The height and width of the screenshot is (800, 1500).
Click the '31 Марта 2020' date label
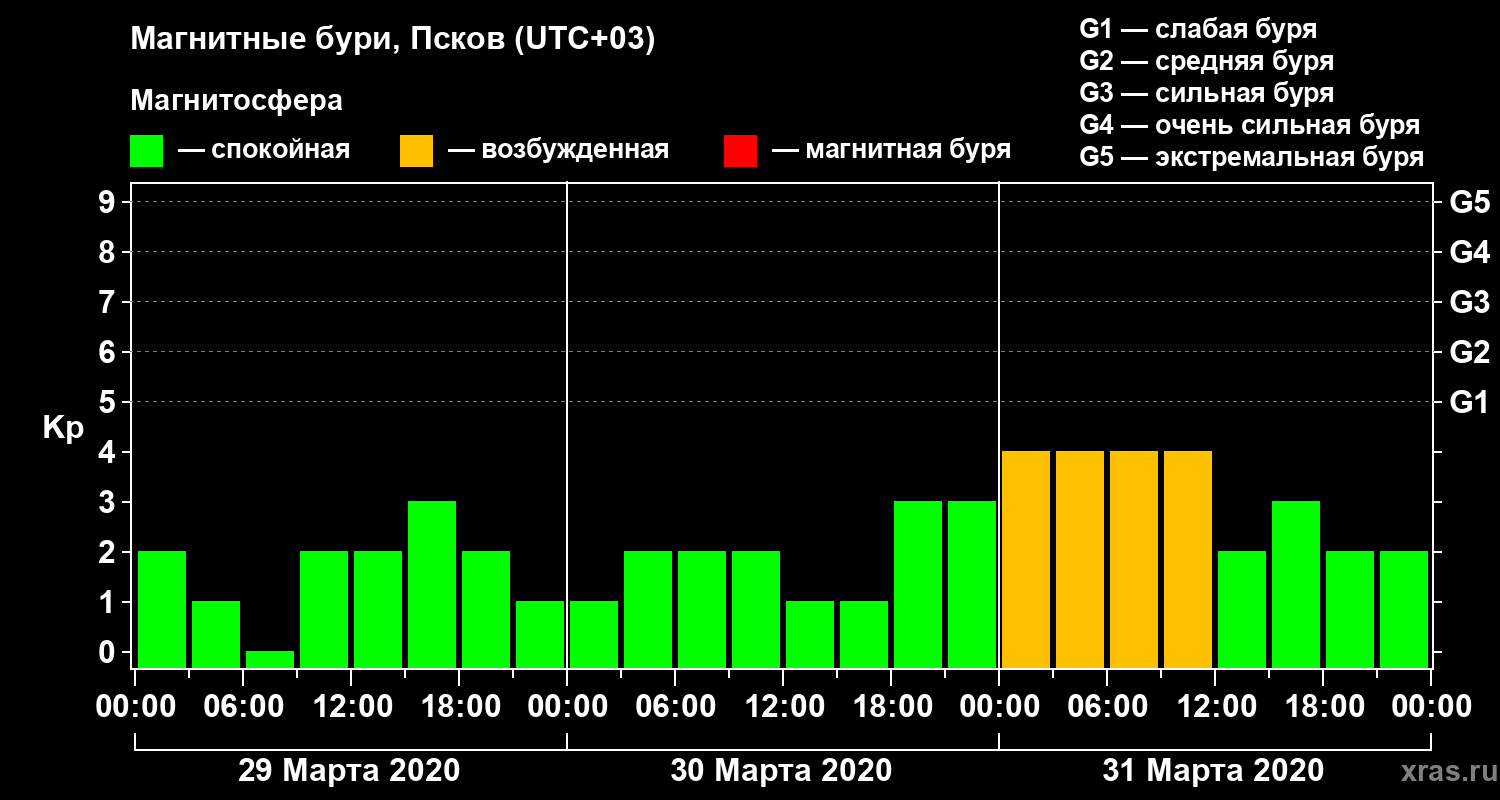tap(1213, 771)
